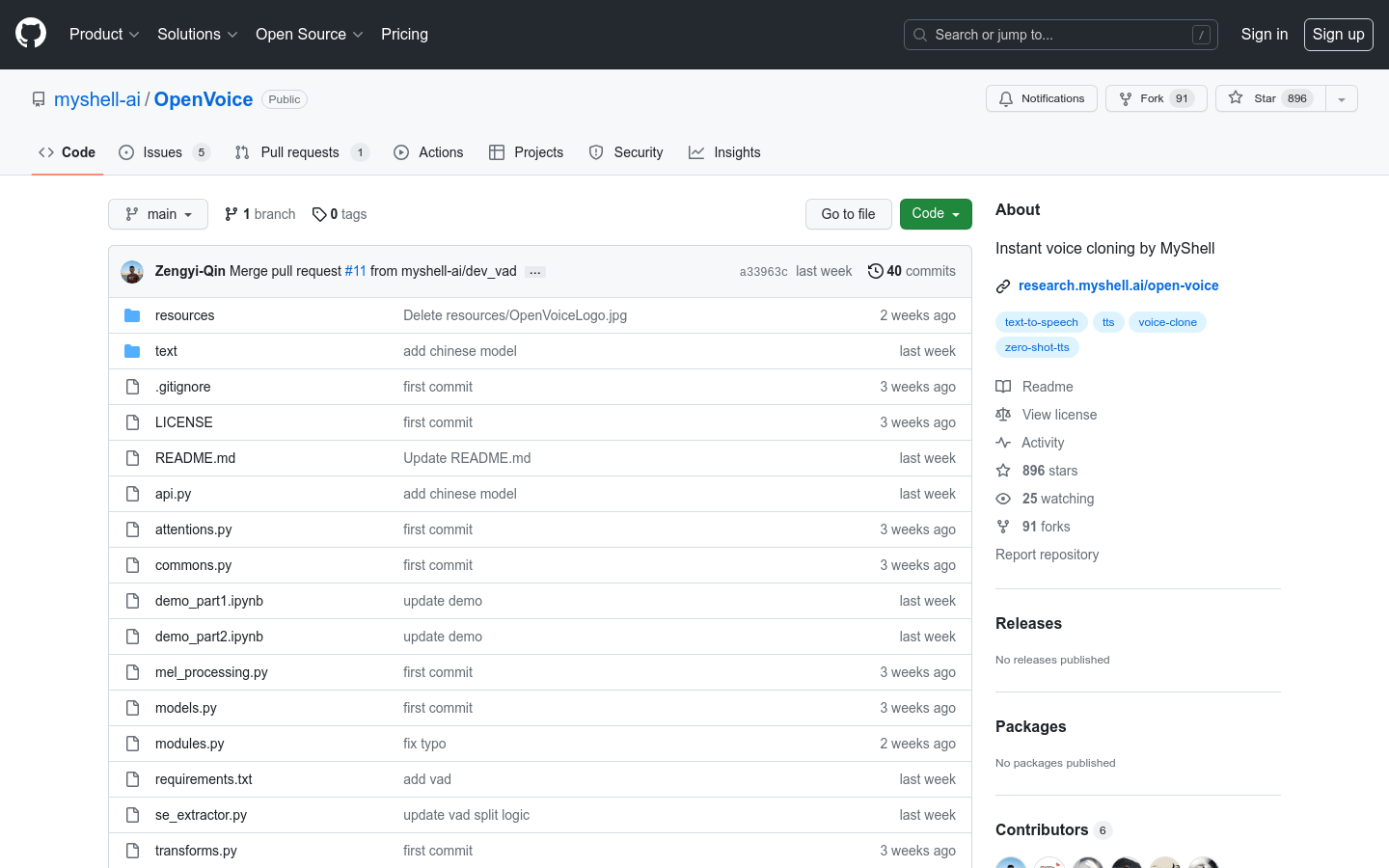View the 0 tags list

click(x=340, y=214)
